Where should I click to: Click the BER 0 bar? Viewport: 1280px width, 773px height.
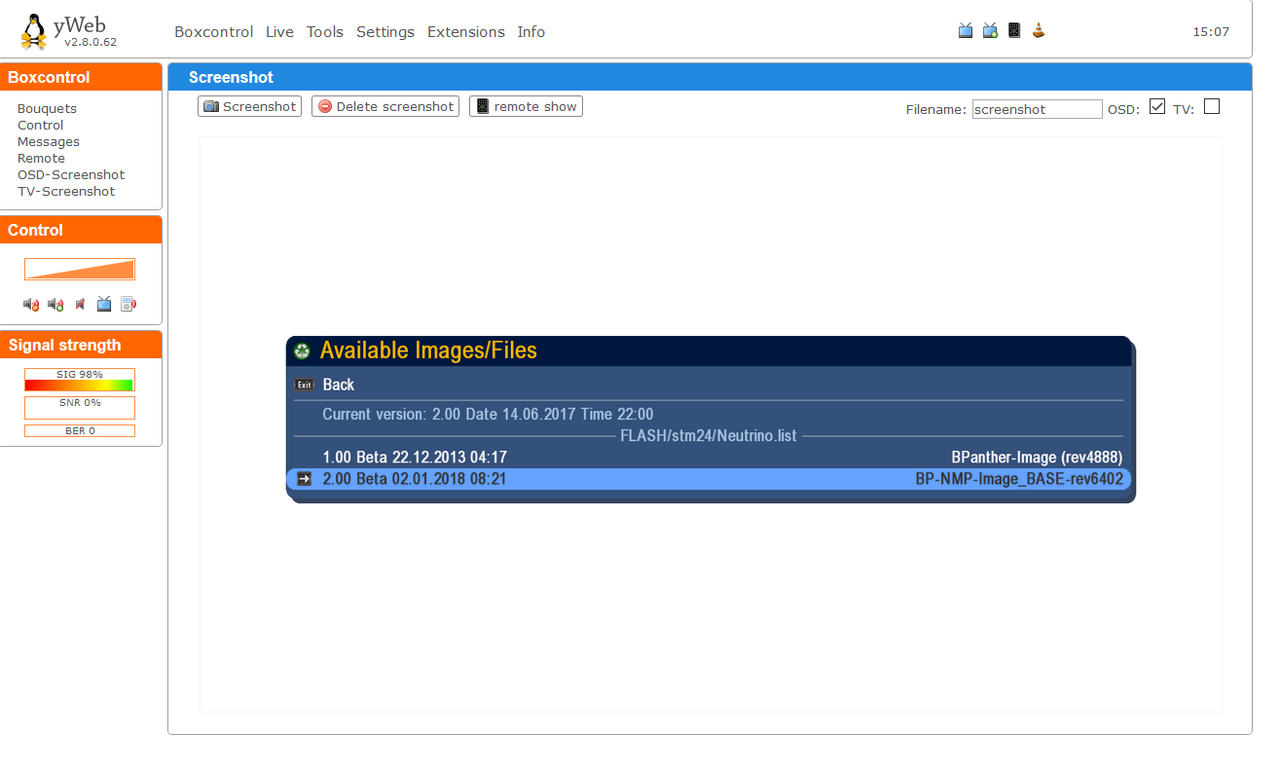79,431
